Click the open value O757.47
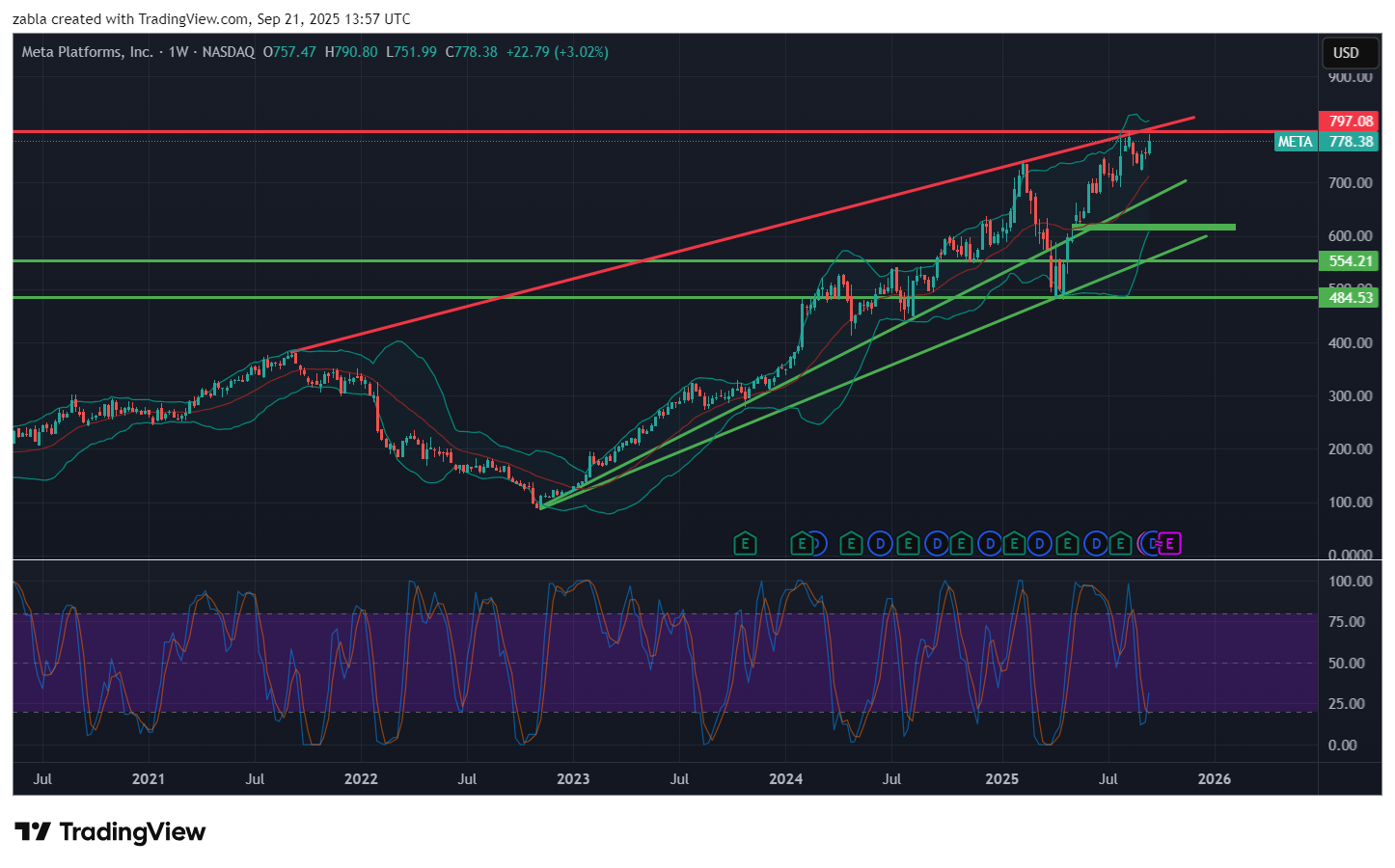The height and width of the screenshot is (868, 1395). coord(289,52)
